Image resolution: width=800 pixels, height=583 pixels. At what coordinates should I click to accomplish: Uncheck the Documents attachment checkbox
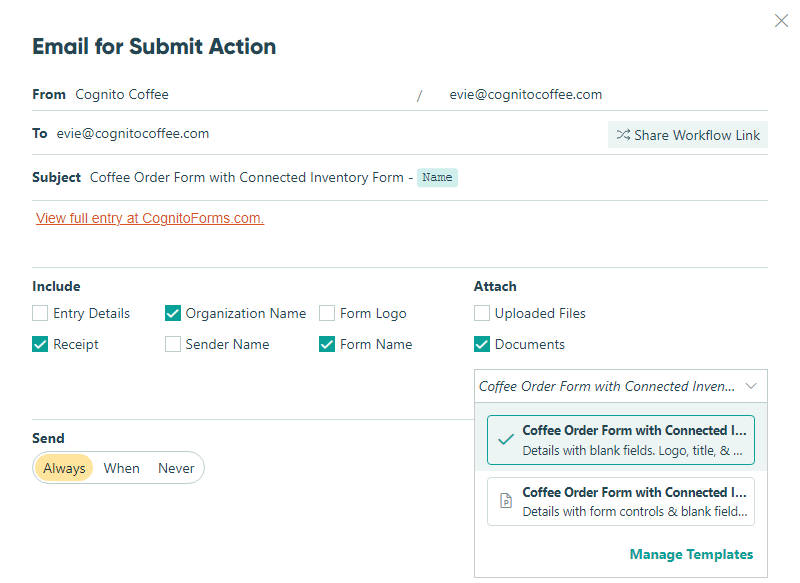[482, 344]
